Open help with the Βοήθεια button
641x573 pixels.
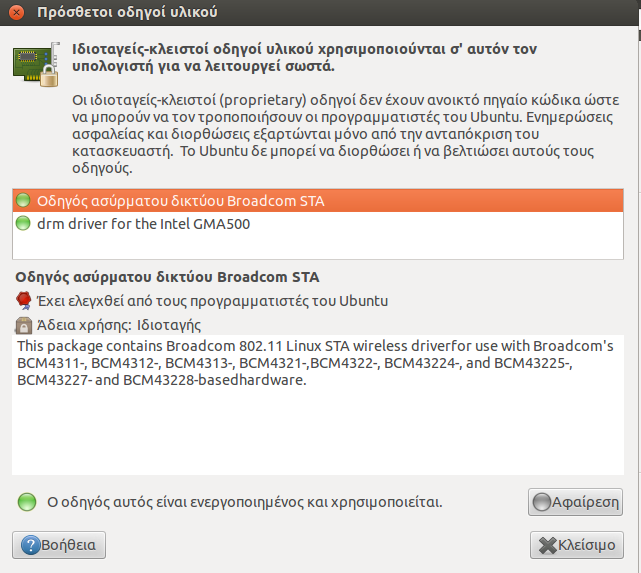pyautogui.click(x=59, y=545)
